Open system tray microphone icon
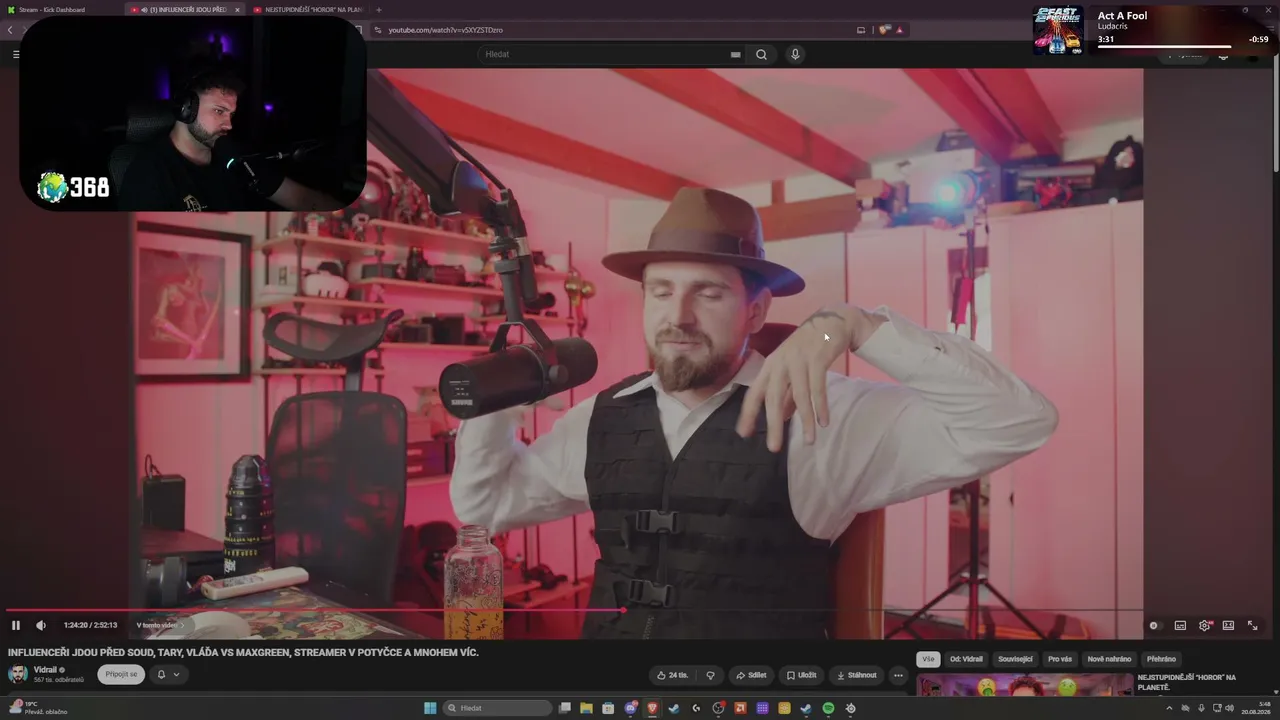The width and height of the screenshot is (1280, 720). click(x=1201, y=708)
